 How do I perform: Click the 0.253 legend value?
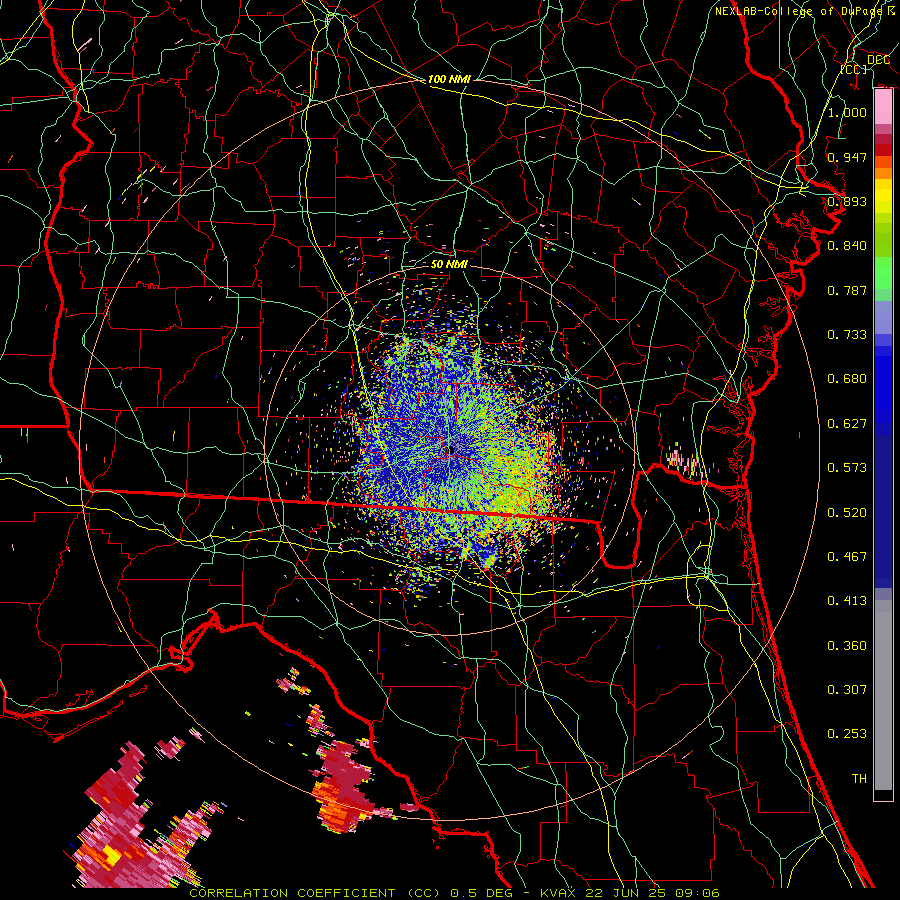point(847,734)
